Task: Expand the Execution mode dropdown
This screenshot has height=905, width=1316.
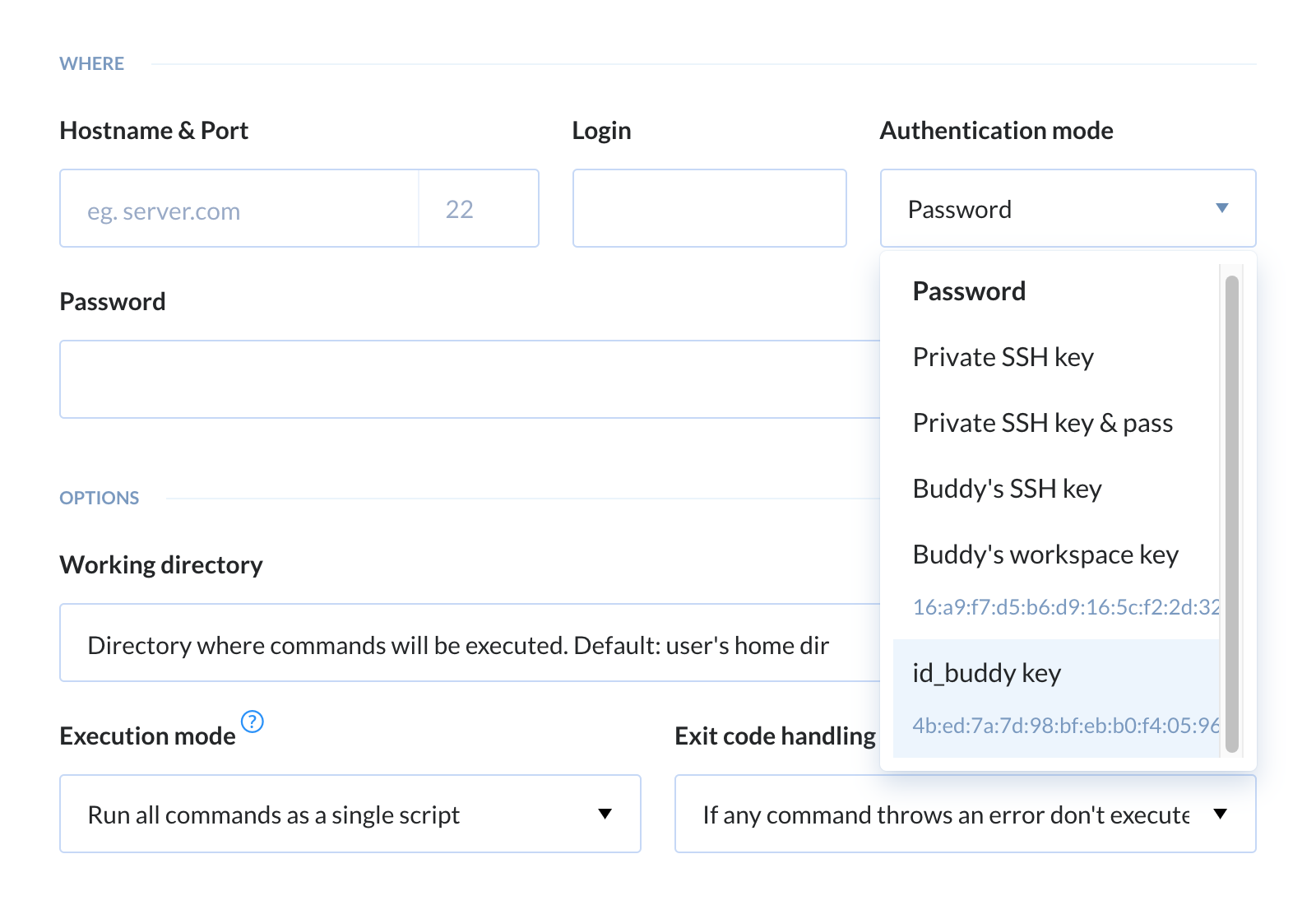Action: click(x=350, y=814)
